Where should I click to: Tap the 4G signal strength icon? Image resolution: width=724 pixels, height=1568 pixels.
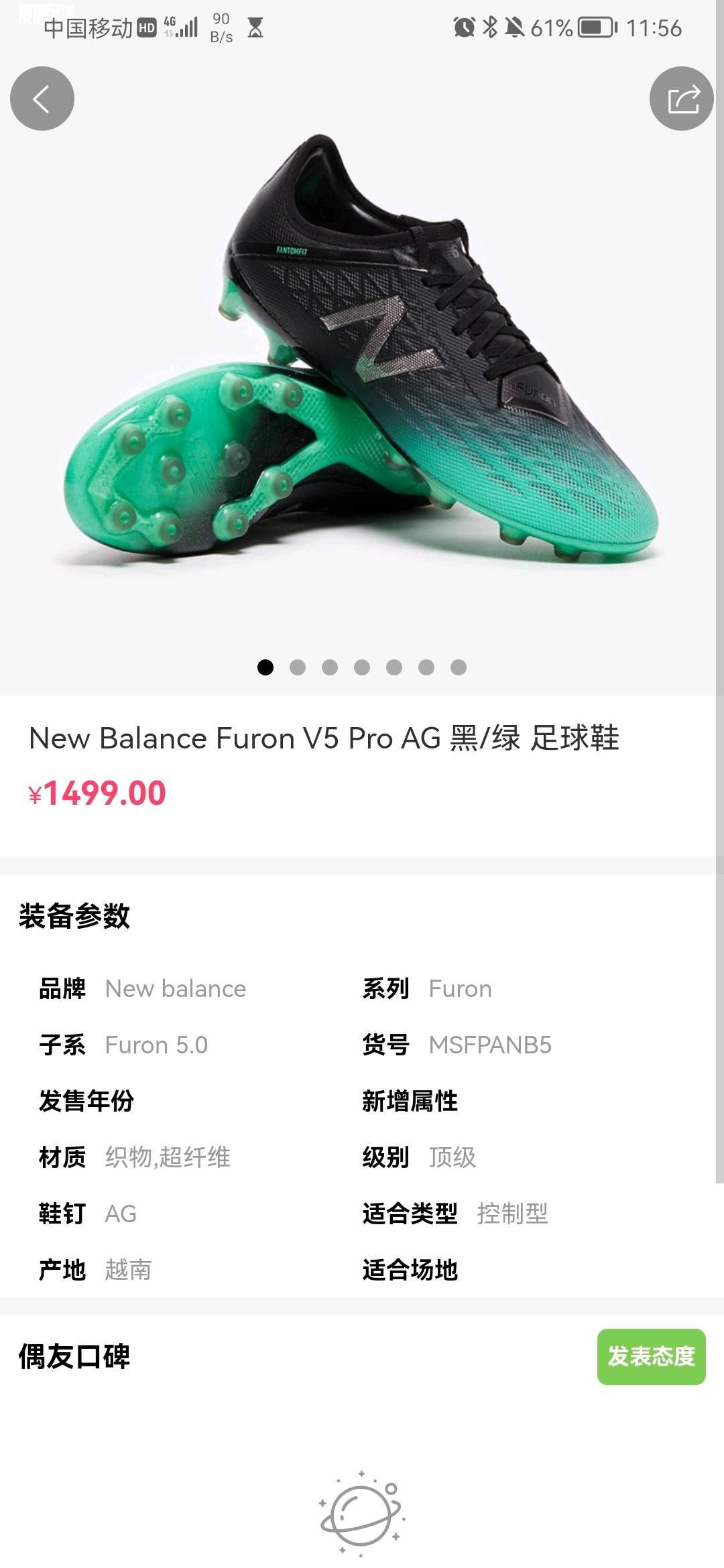coord(181,27)
